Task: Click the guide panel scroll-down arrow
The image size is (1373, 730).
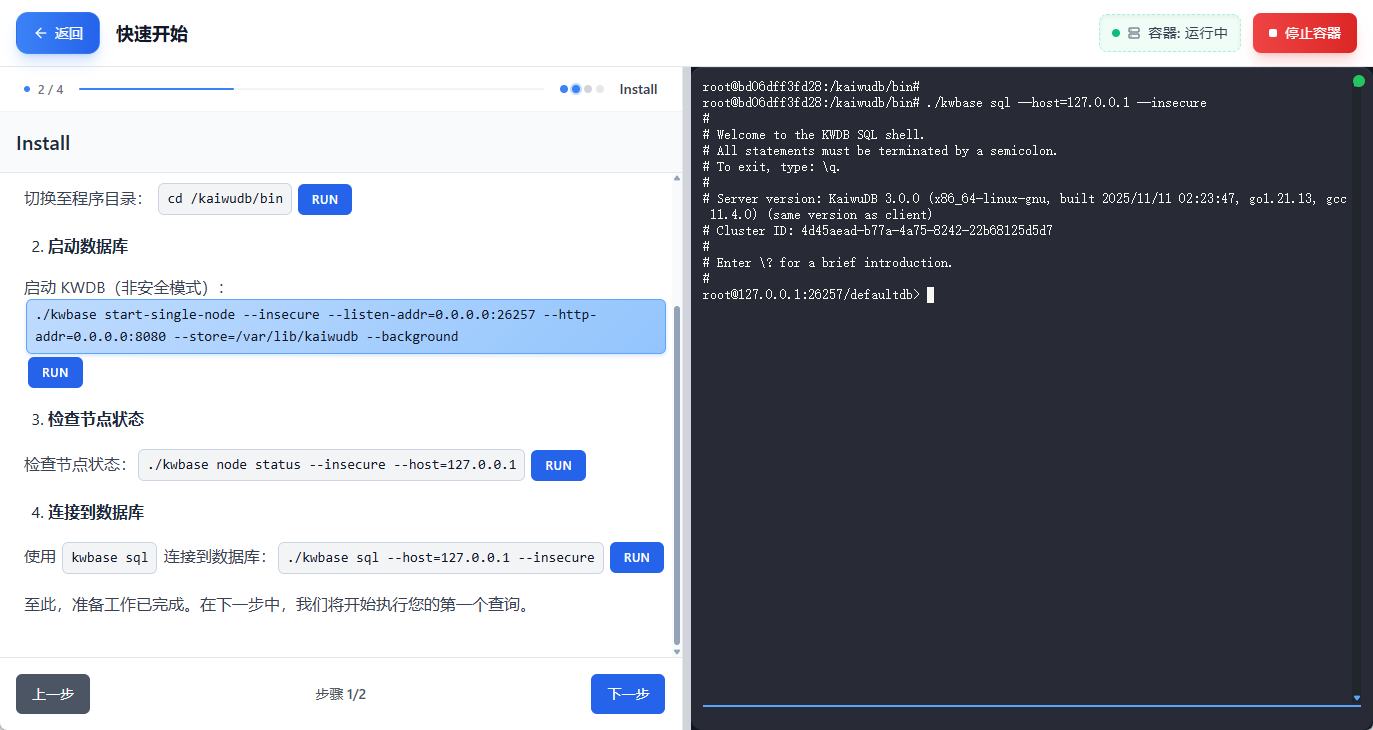Action: (677, 651)
